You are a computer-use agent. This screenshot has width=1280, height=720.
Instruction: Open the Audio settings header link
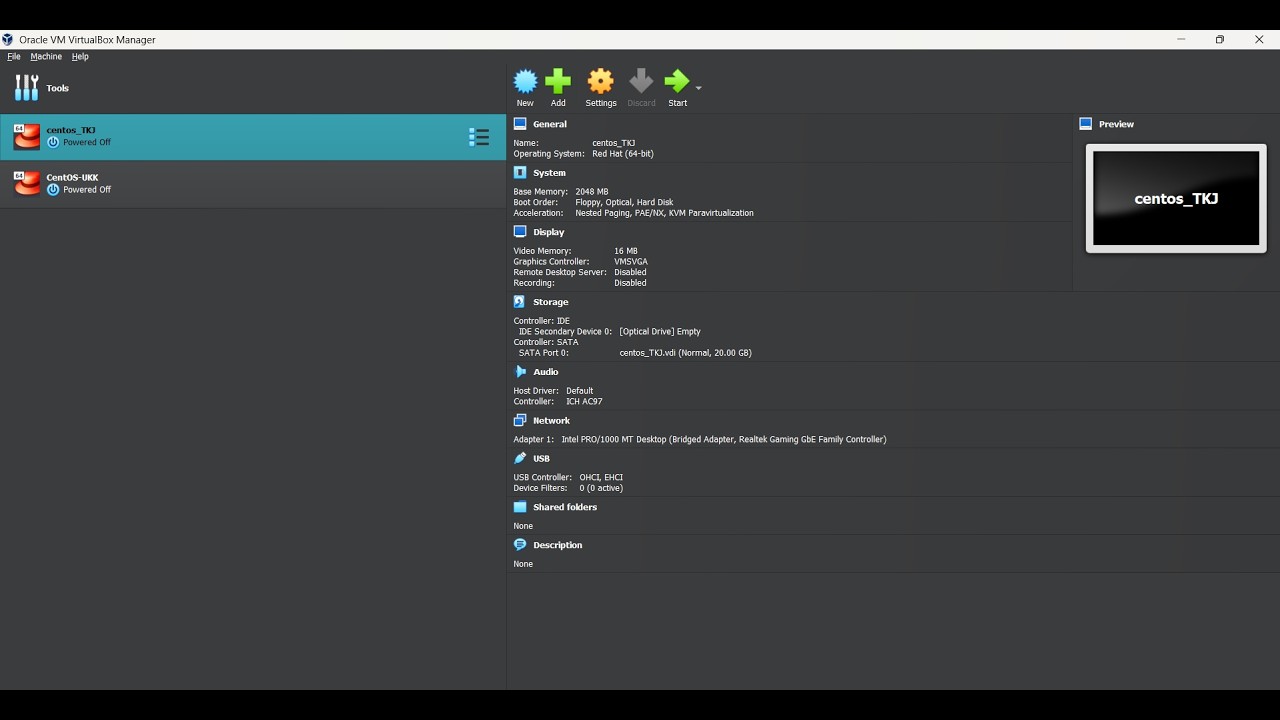pos(546,372)
